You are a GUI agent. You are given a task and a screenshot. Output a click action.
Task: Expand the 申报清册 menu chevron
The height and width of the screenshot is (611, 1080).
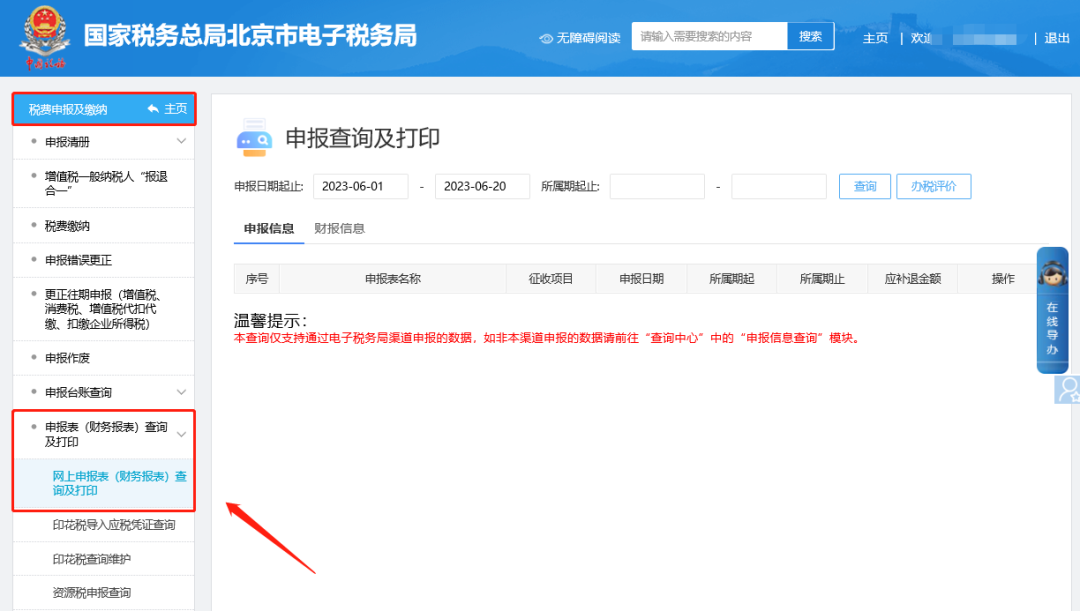coord(181,142)
